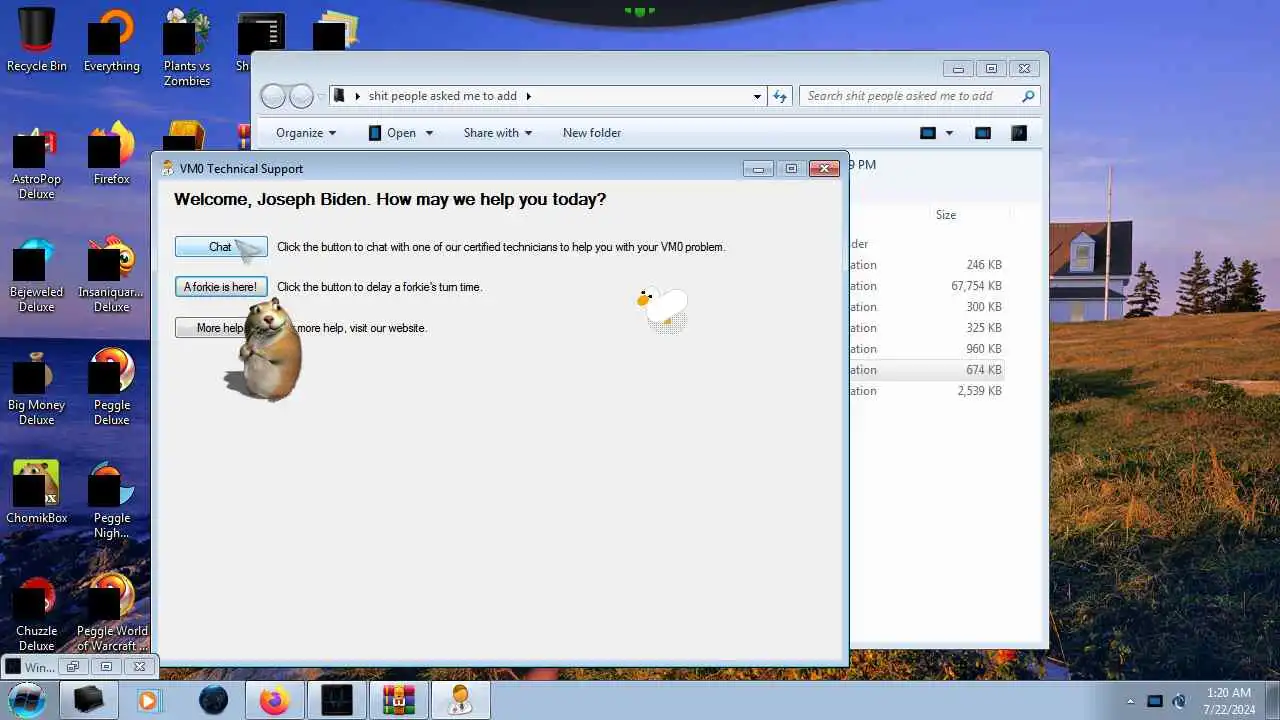Expand the breadcrumb arrow after folder name
Viewport: 1280px width, 720px height.
click(529, 96)
